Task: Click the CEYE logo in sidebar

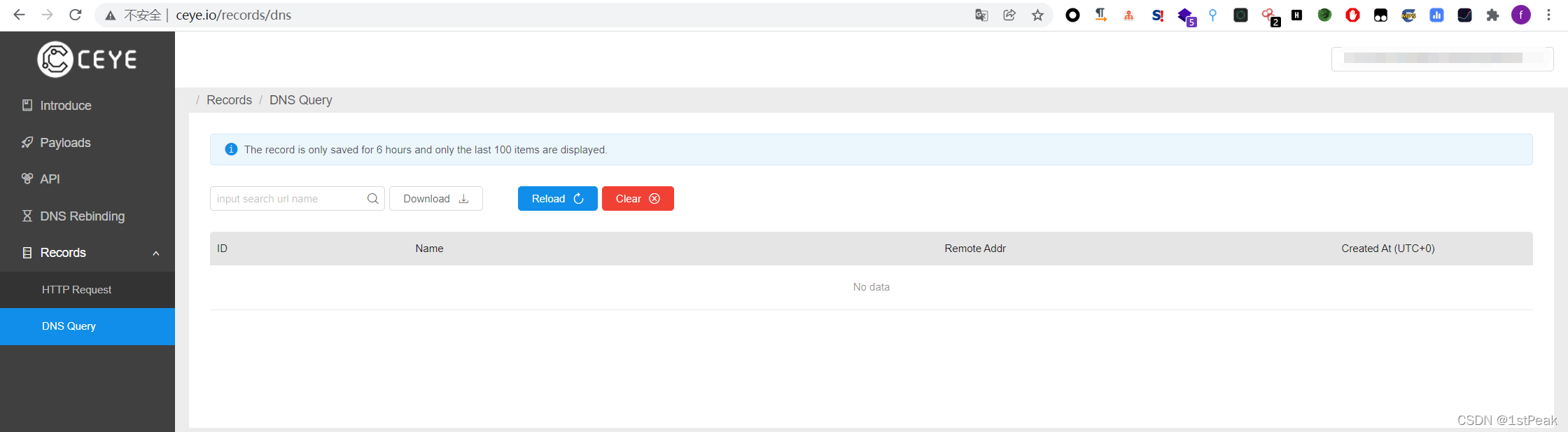Action: pyautogui.click(x=87, y=60)
